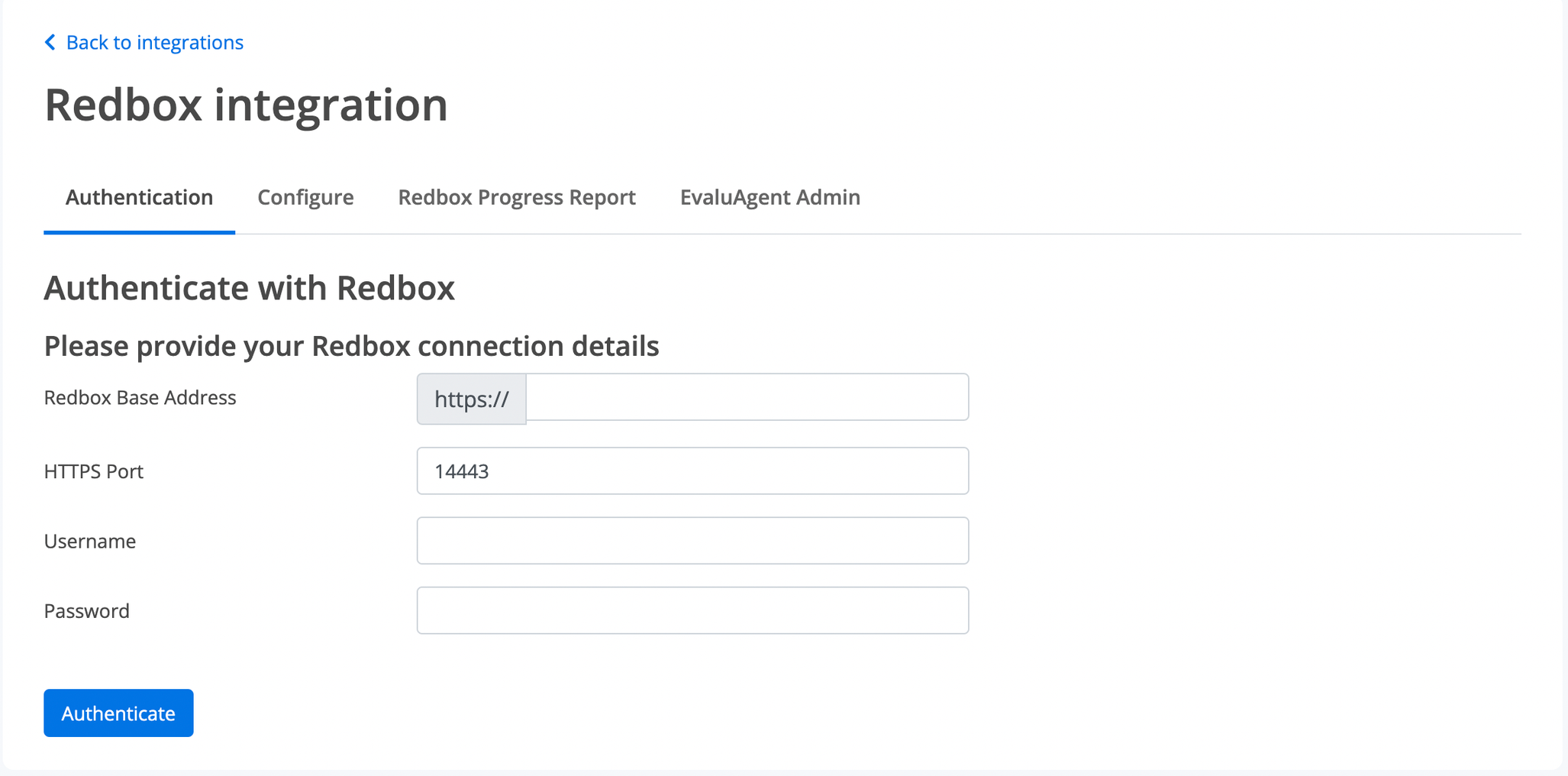Viewport: 1568px width, 776px height.
Task: Open the EvaluAgent Admin tab
Action: pyautogui.click(x=770, y=197)
